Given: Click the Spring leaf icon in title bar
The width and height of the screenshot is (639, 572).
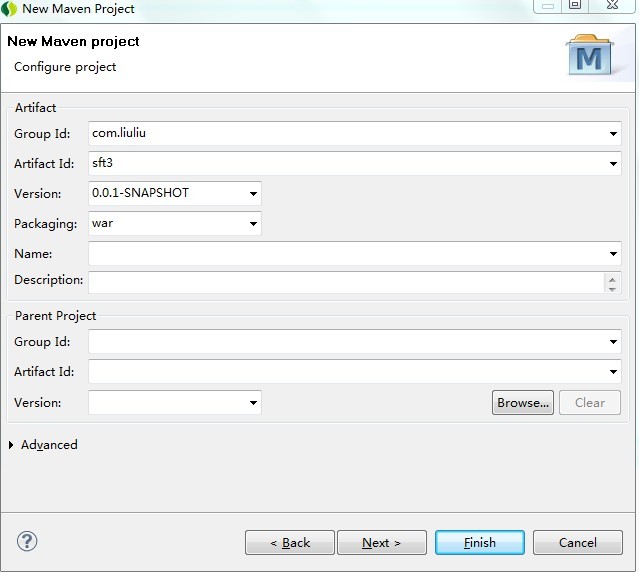Looking at the screenshot, I should tap(9, 9).
